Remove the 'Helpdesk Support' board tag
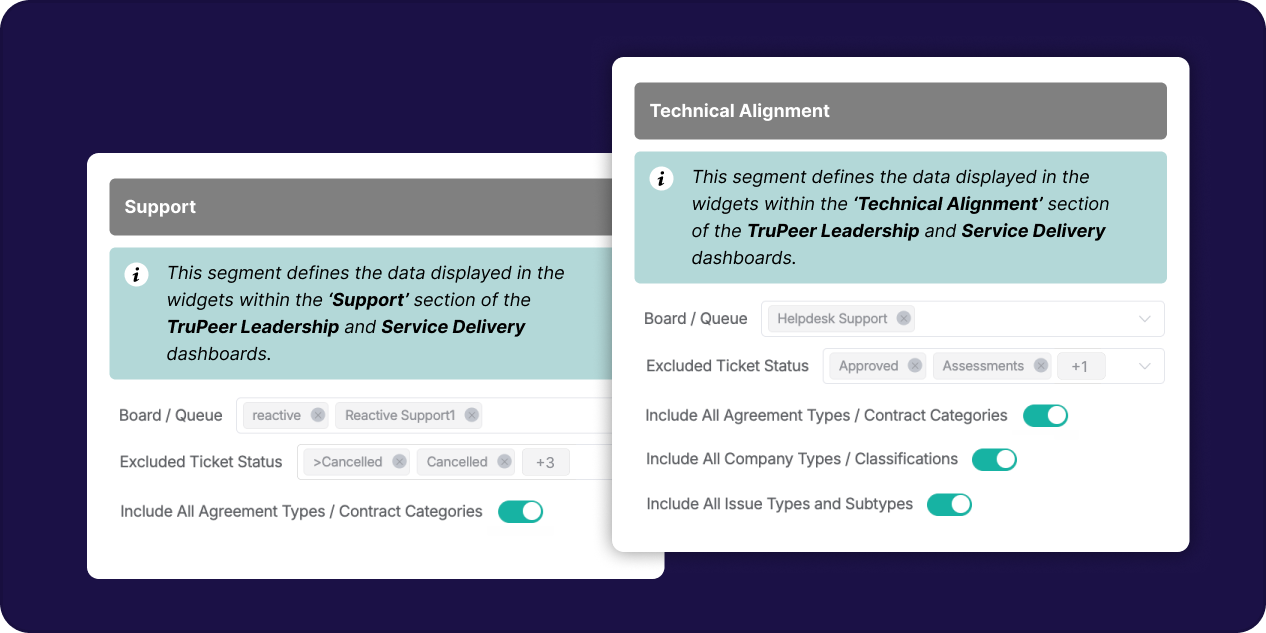Viewport: 1266px width, 633px height. click(x=904, y=318)
